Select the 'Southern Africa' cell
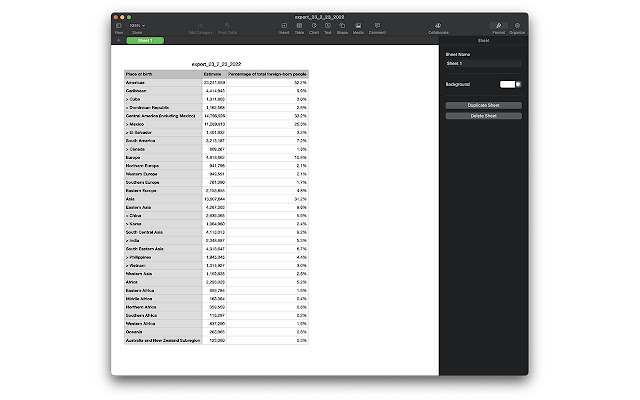The image size is (640, 400). pyautogui.click(x=163, y=315)
